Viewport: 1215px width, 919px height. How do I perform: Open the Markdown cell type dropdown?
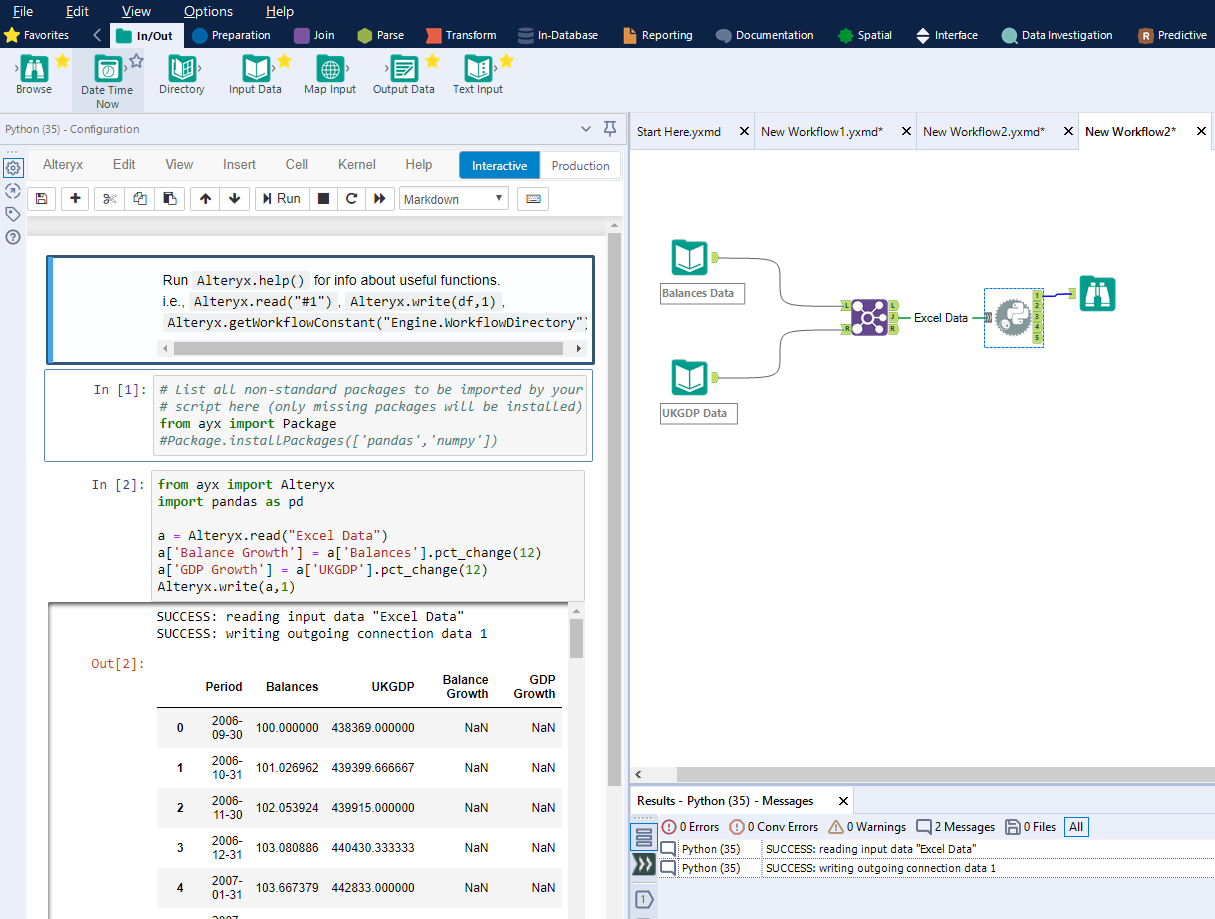click(453, 198)
